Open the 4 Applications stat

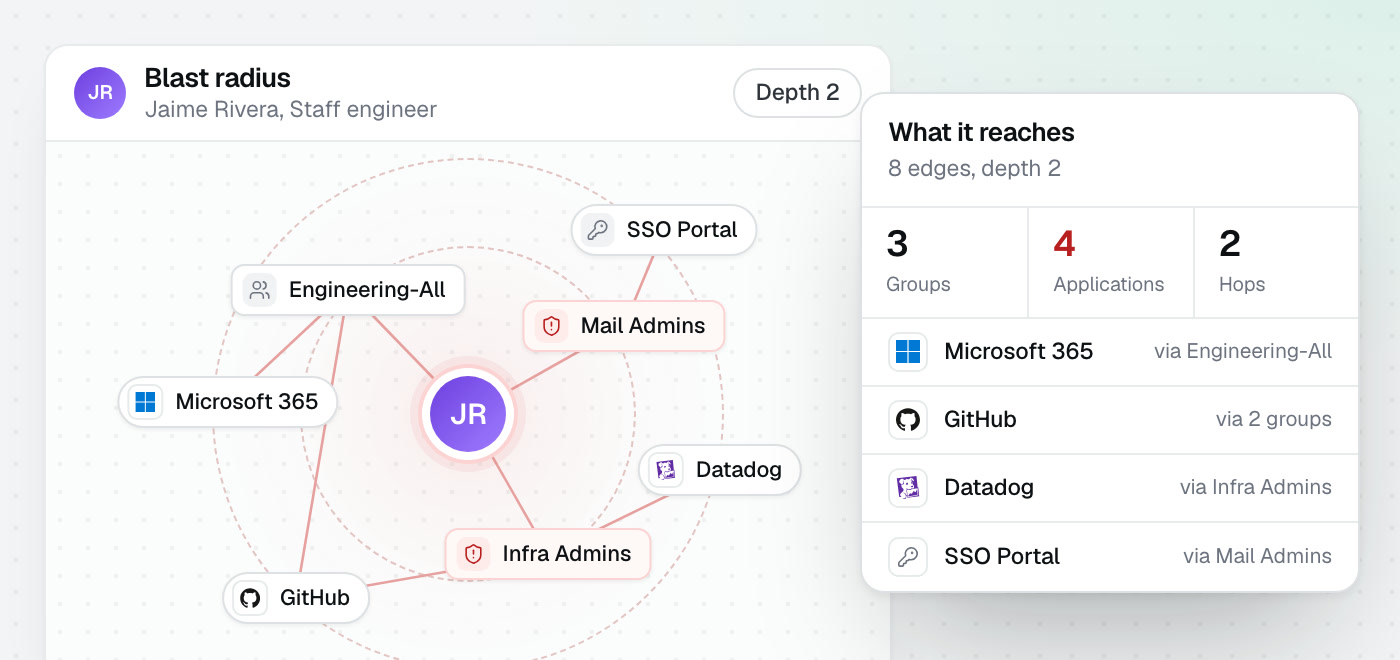pyautogui.click(x=1111, y=263)
